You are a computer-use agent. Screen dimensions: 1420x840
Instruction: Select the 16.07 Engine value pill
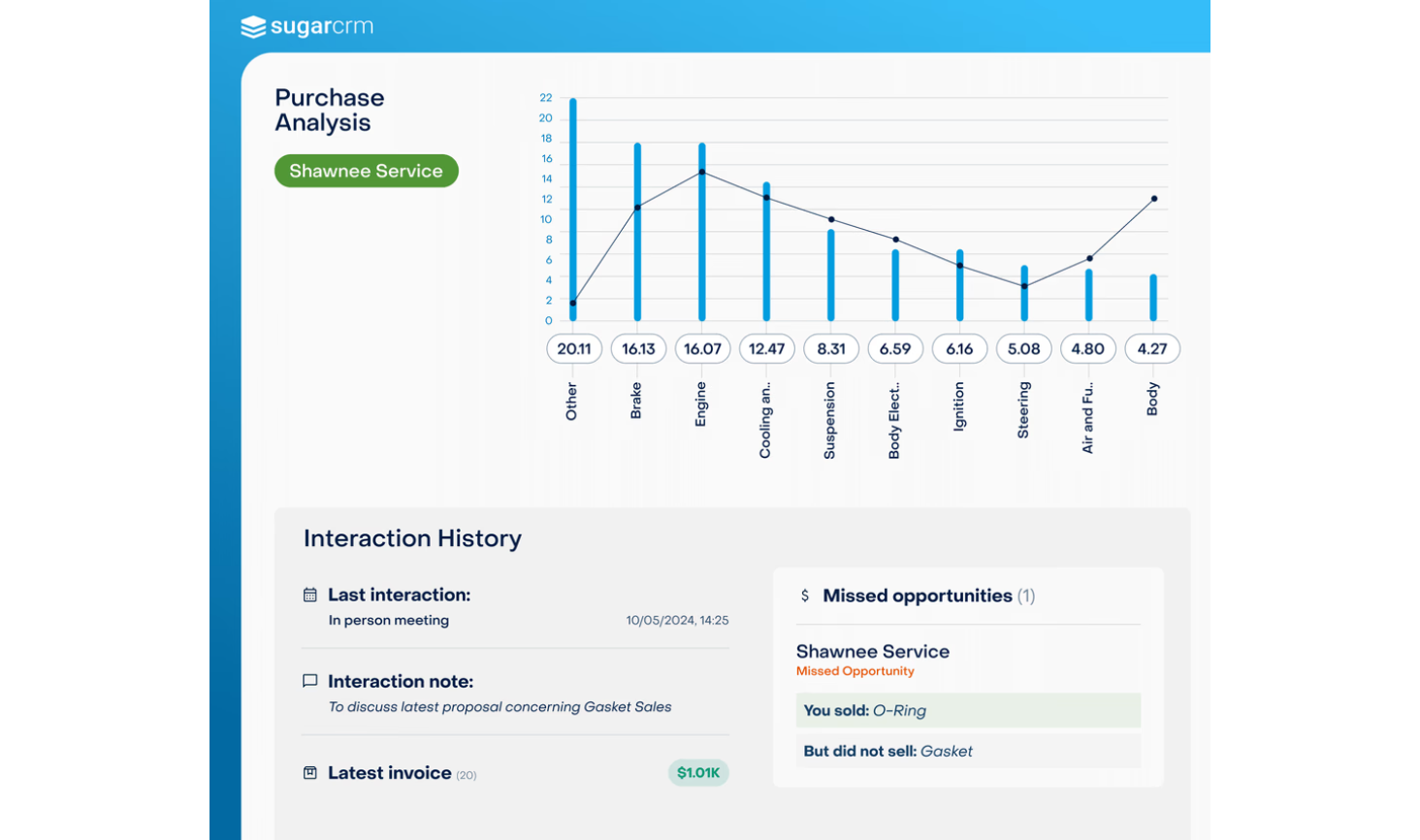click(702, 349)
